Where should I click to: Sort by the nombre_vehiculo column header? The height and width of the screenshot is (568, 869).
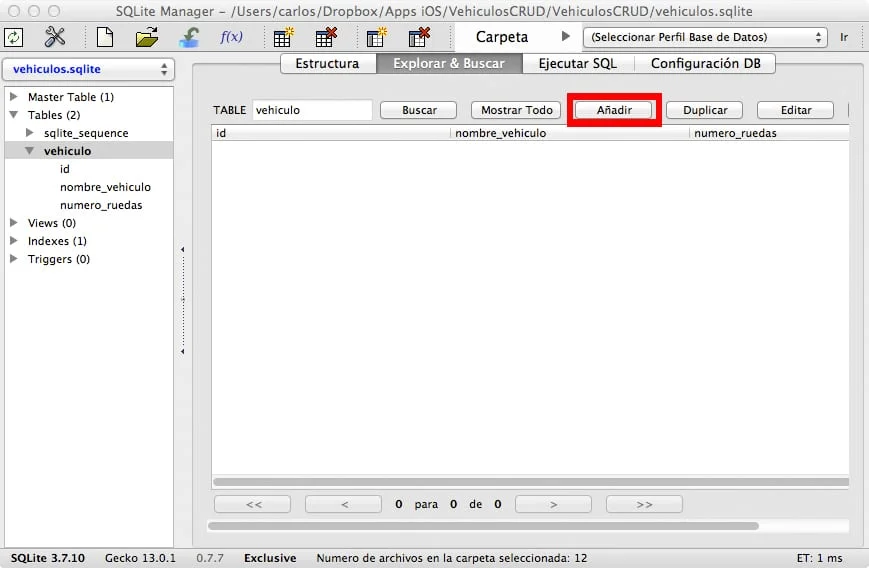(570, 133)
